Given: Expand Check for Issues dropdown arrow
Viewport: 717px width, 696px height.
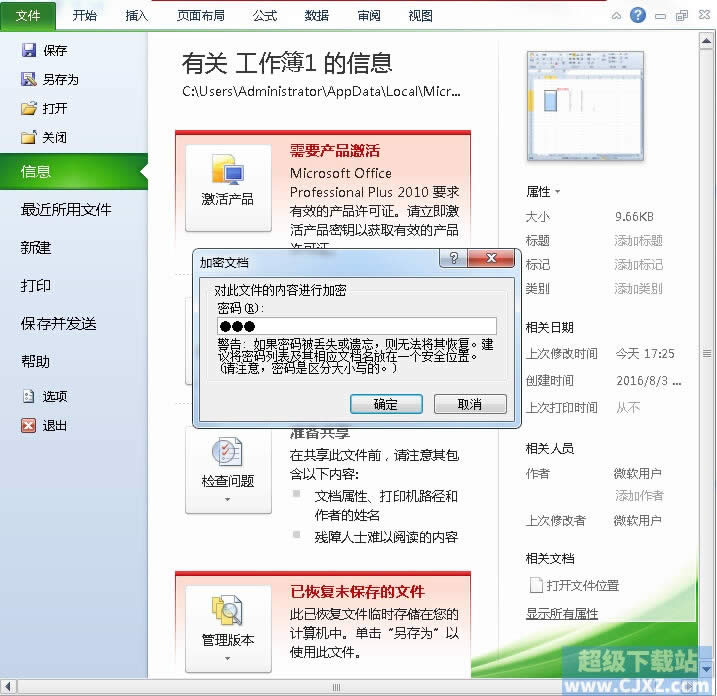Looking at the screenshot, I should (228, 499).
